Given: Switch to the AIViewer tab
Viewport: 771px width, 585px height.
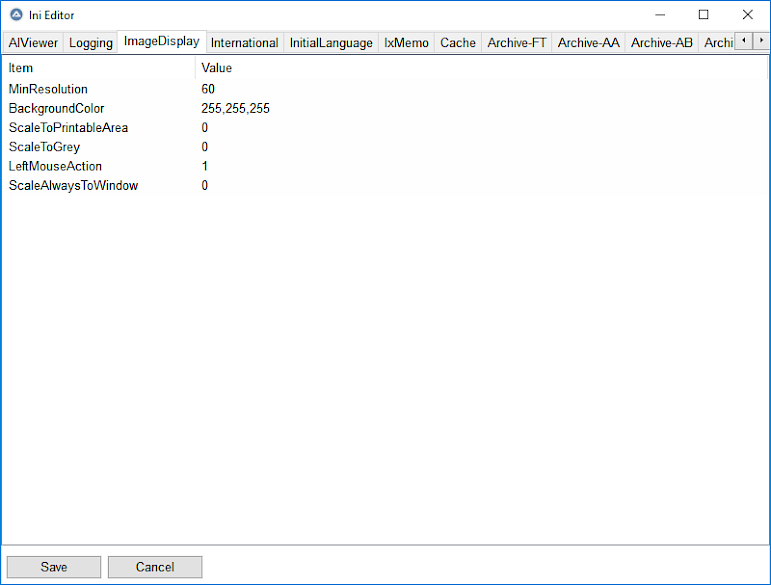Looking at the screenshot, I should 33,43.
